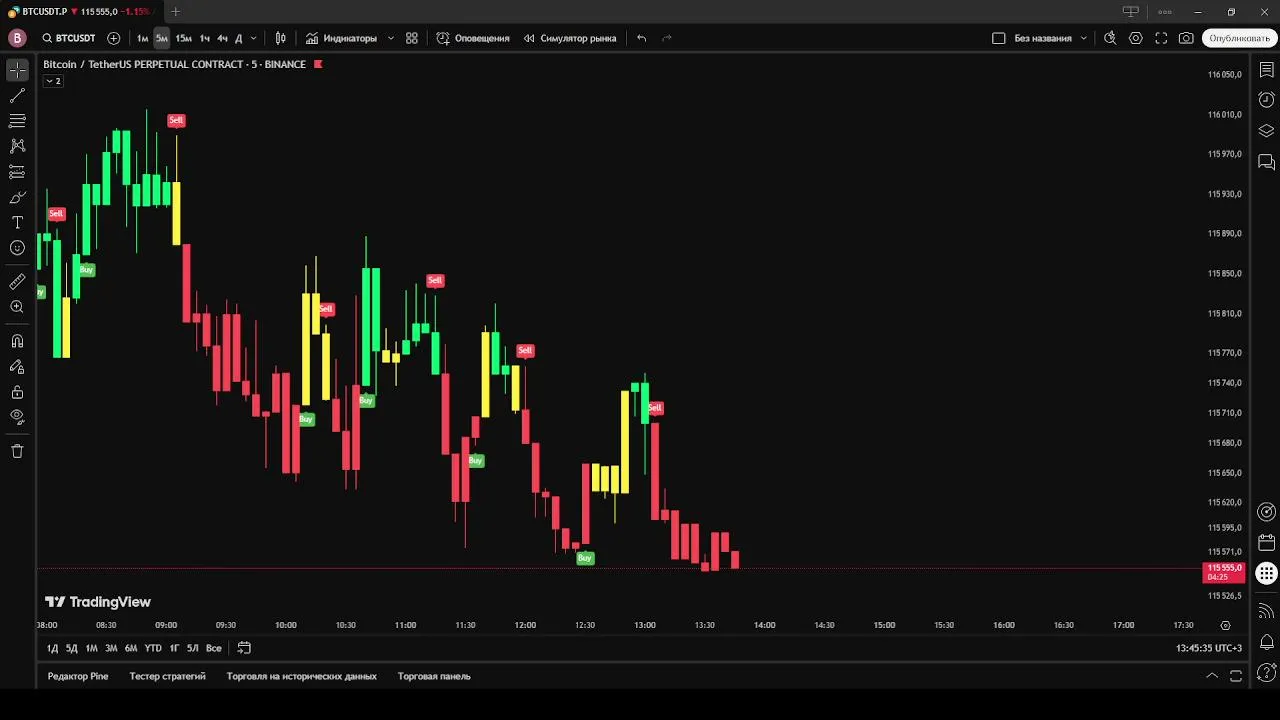Create an alert via Оповещения
This screenshot has height=720, width=1280.
click(473, 38)
